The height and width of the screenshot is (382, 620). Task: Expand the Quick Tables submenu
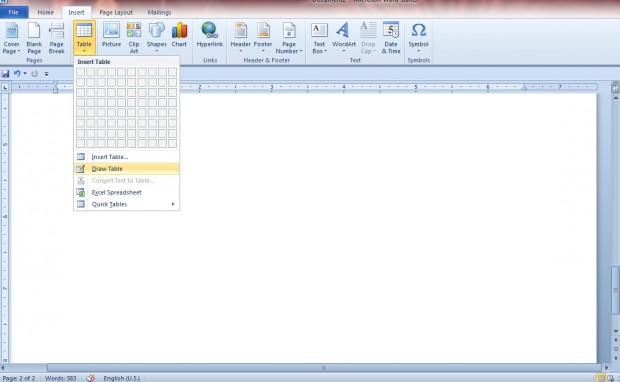pos(127,204)
